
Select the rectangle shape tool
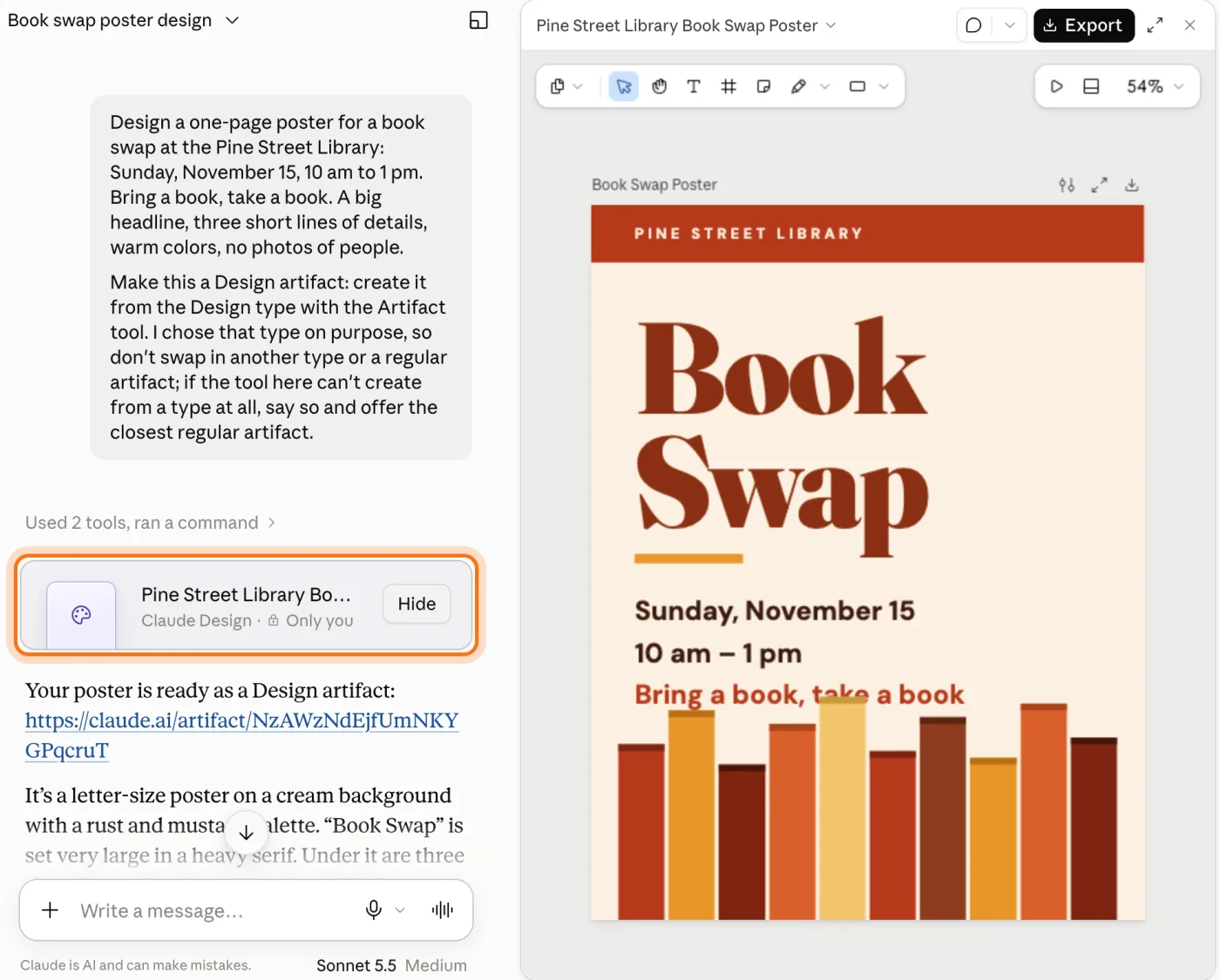pos(857,86)
